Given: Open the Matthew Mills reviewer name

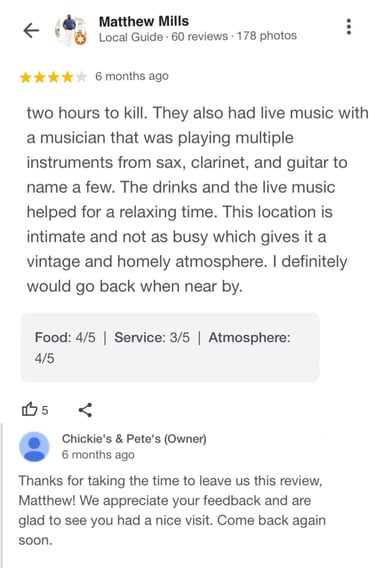Looking at the screenshot, I should pos(144,21).
